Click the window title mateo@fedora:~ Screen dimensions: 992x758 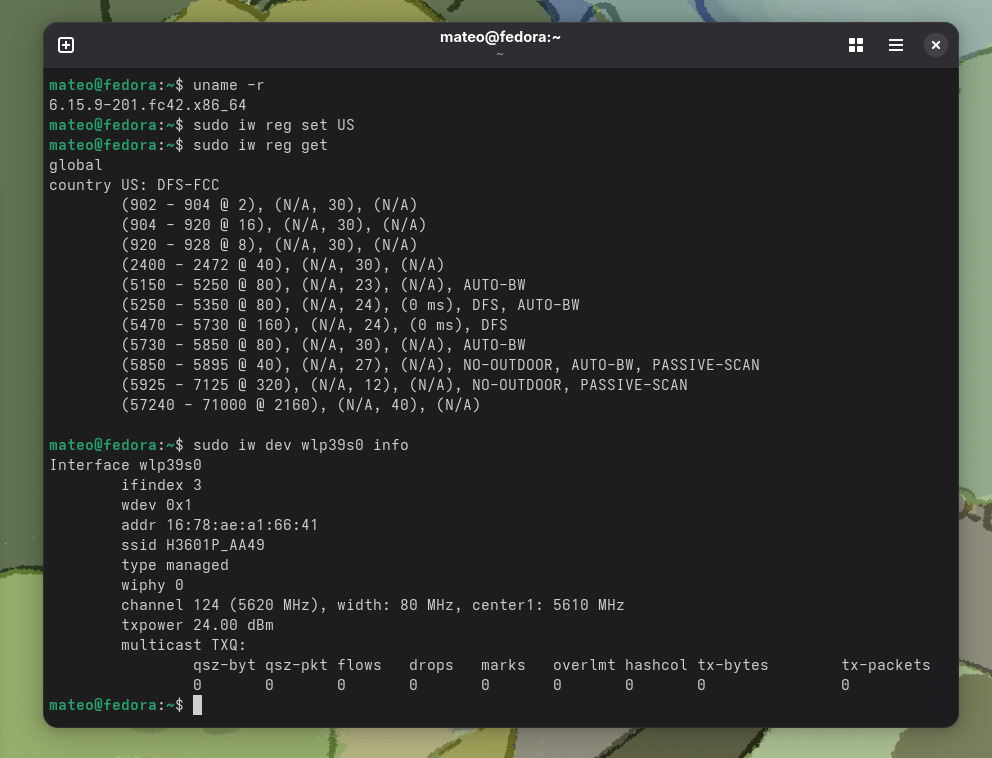coord(500,37)
